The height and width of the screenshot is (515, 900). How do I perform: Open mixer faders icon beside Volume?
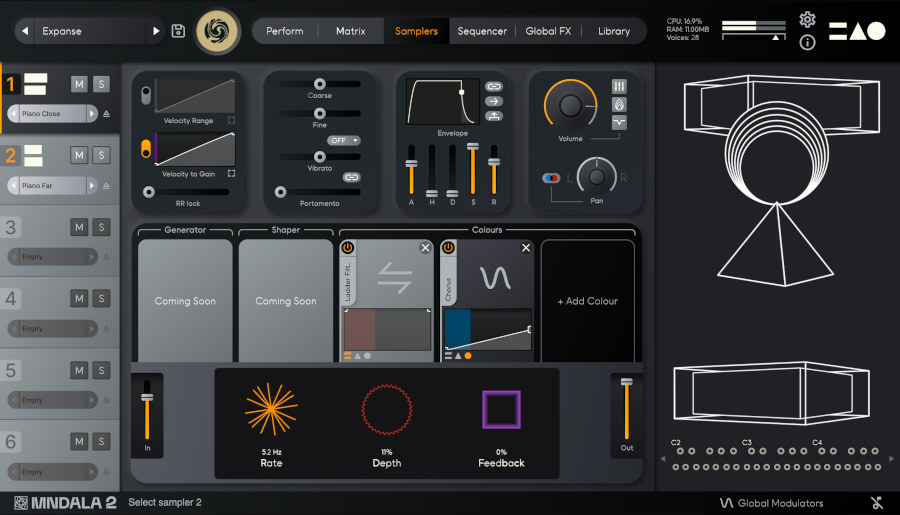[619, 87]
